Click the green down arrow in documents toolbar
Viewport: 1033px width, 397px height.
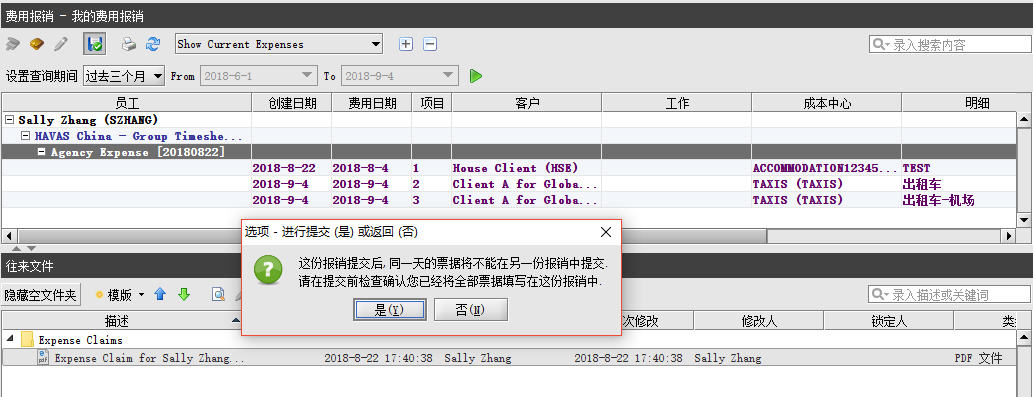[x=184, y=294]
